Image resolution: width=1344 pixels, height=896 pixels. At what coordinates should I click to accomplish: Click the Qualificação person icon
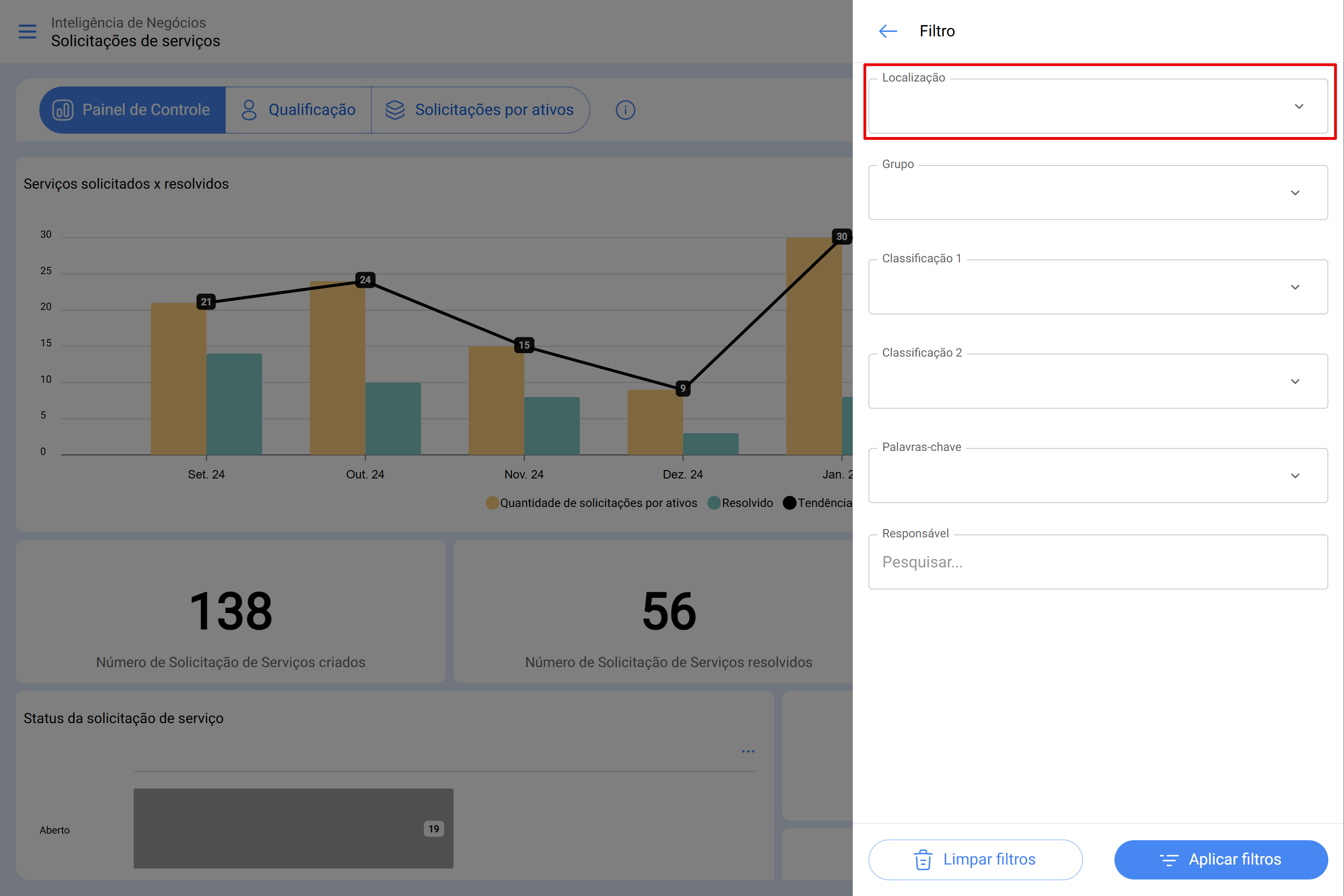[249, 110]
